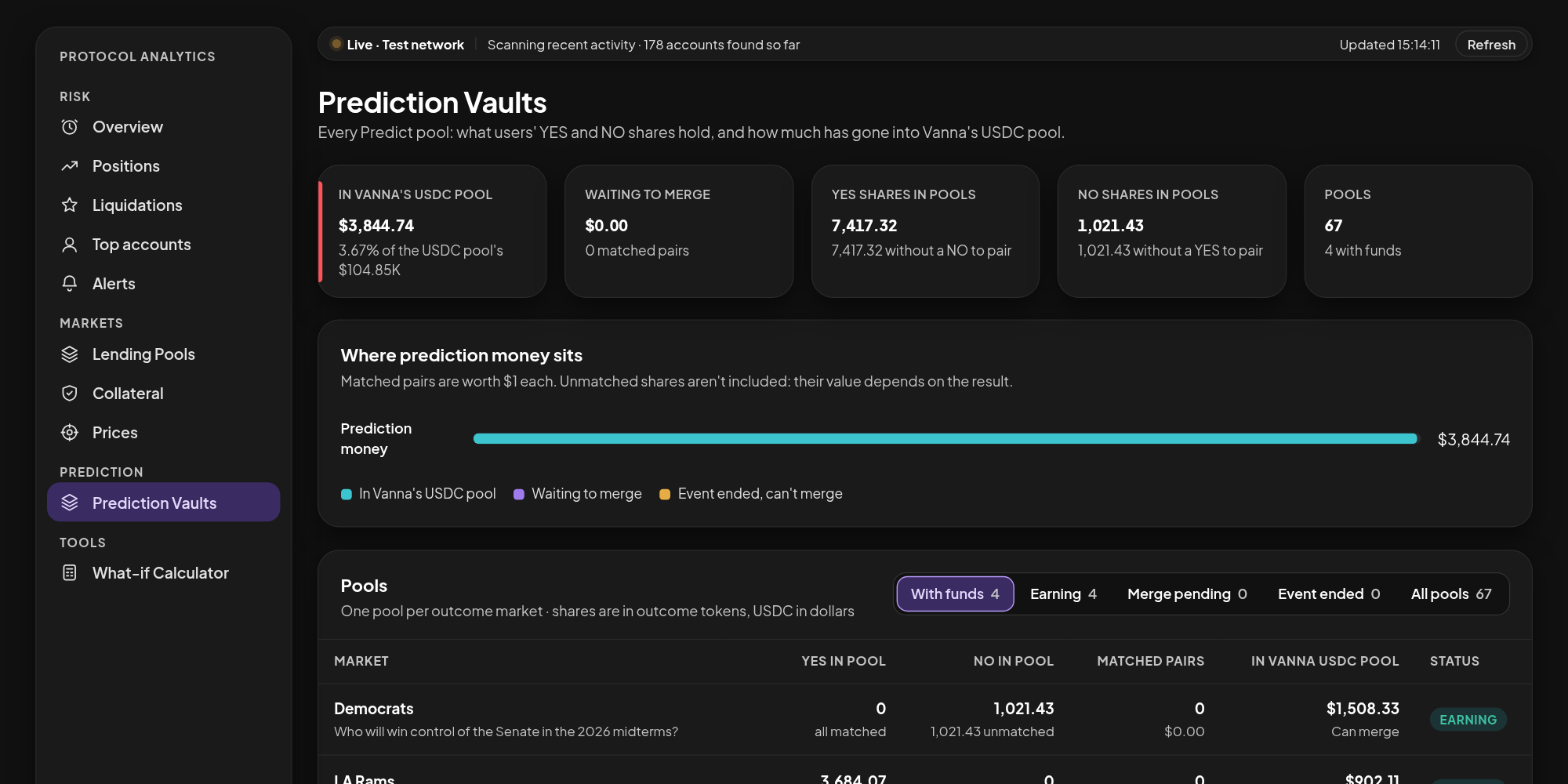The width and height of the screenshot is (1568, 784).
Task: Select the With funds tab
Action: 955,594
